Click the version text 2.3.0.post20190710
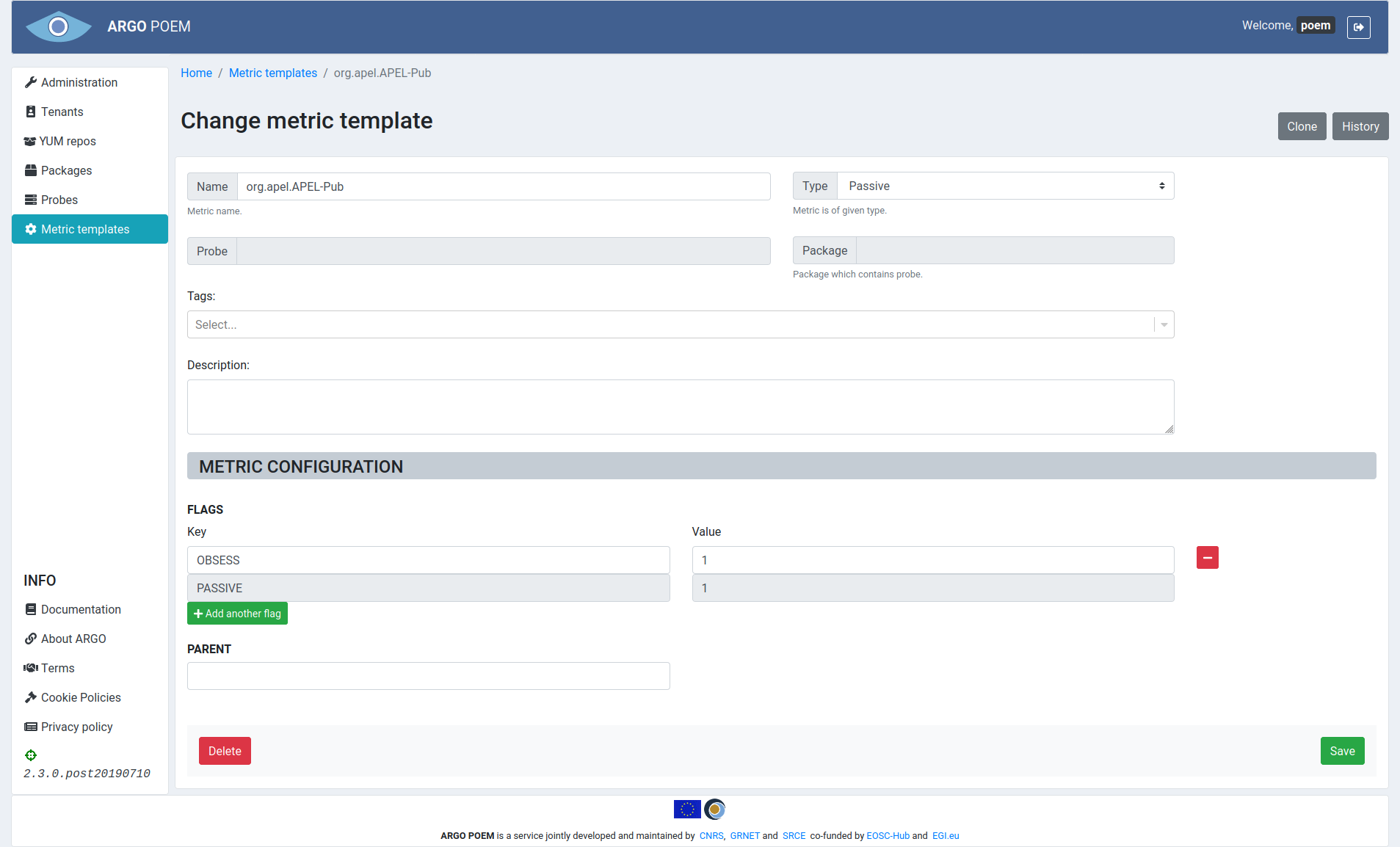Screen dimensions: 1400x847 tap(87, 774)
